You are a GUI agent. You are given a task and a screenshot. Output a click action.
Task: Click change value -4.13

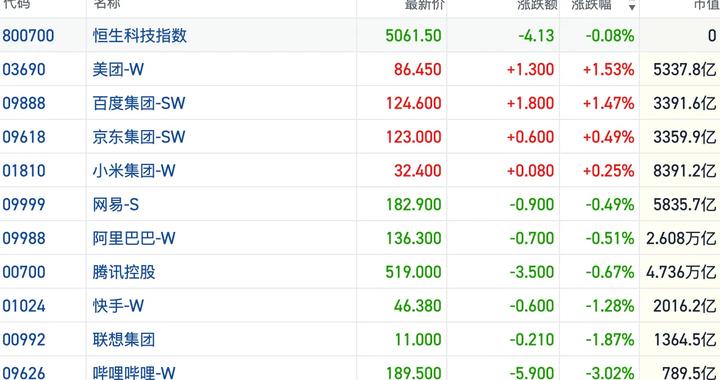[536, 35]
